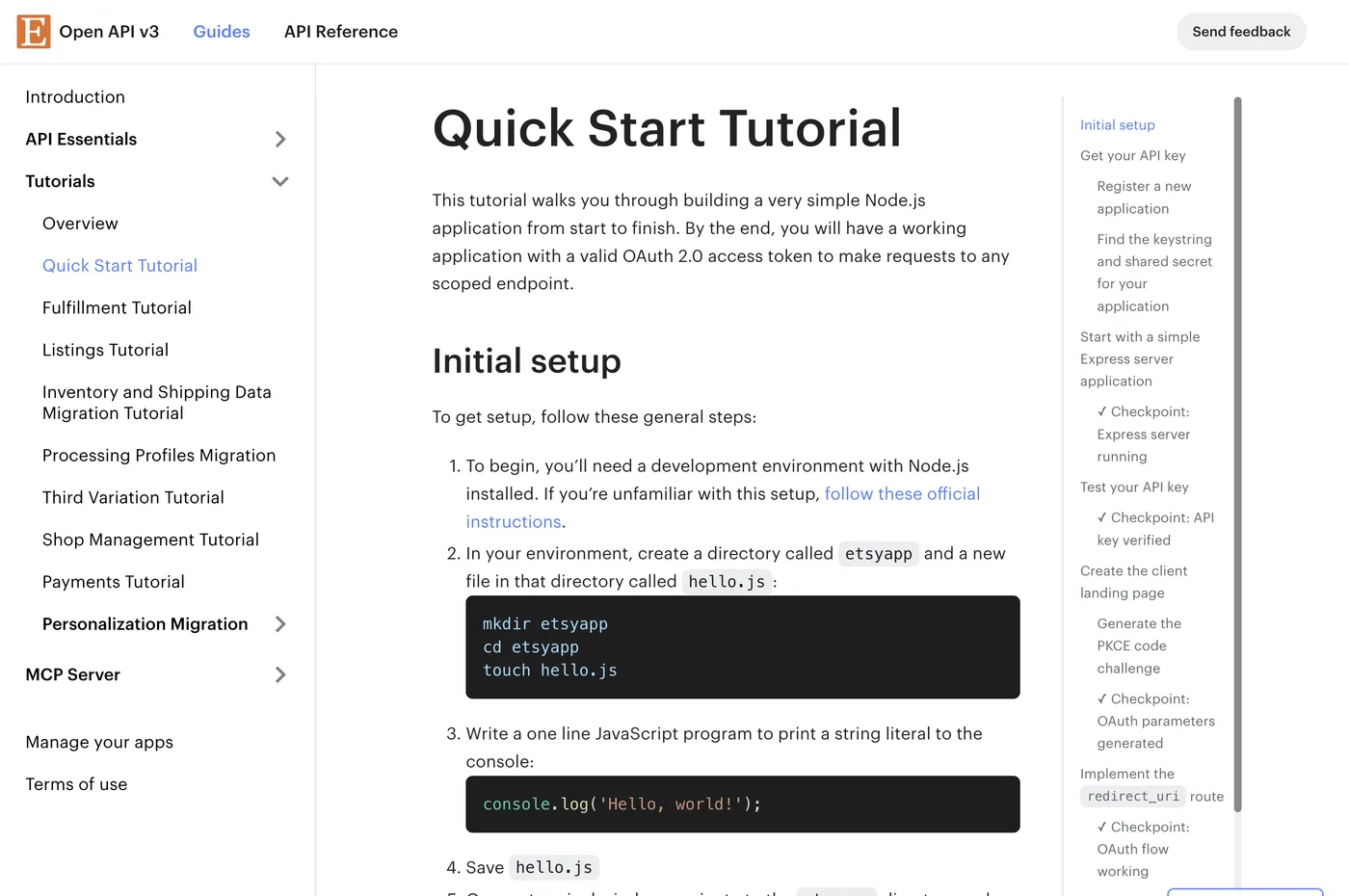Jump to Checkpoint: API key verified
Screen dimensions: 1349x896
[x=1155, y=529]
